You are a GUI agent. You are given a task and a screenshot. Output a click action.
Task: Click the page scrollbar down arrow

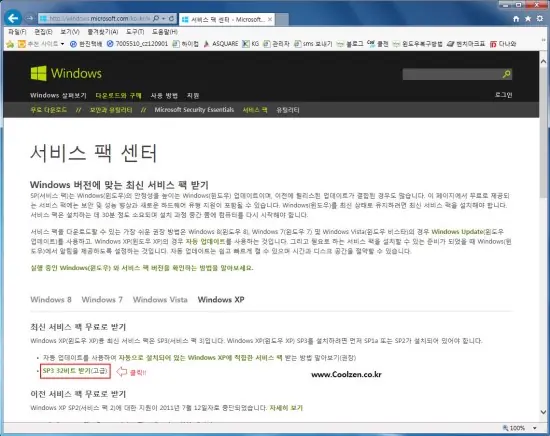tap(543, 412)
